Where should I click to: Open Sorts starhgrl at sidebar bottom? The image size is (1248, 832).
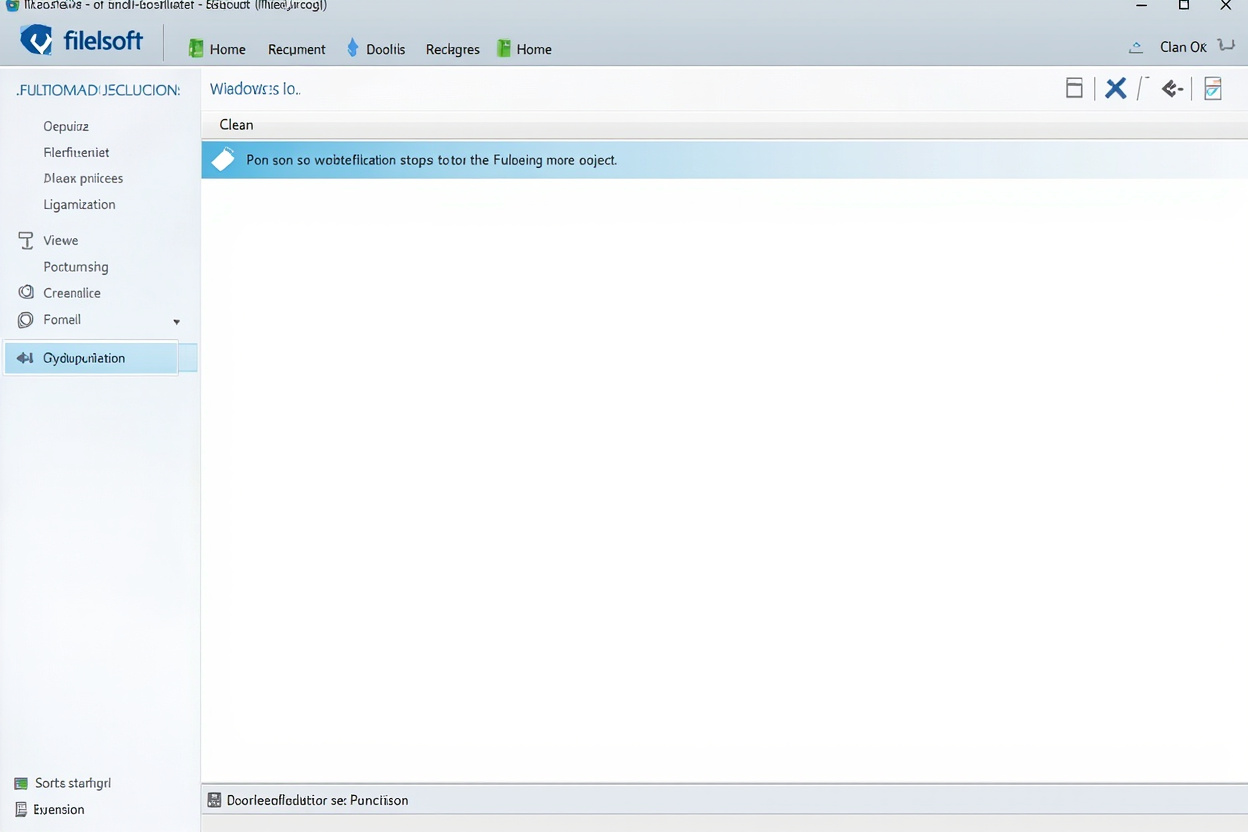tap(73, 783)
